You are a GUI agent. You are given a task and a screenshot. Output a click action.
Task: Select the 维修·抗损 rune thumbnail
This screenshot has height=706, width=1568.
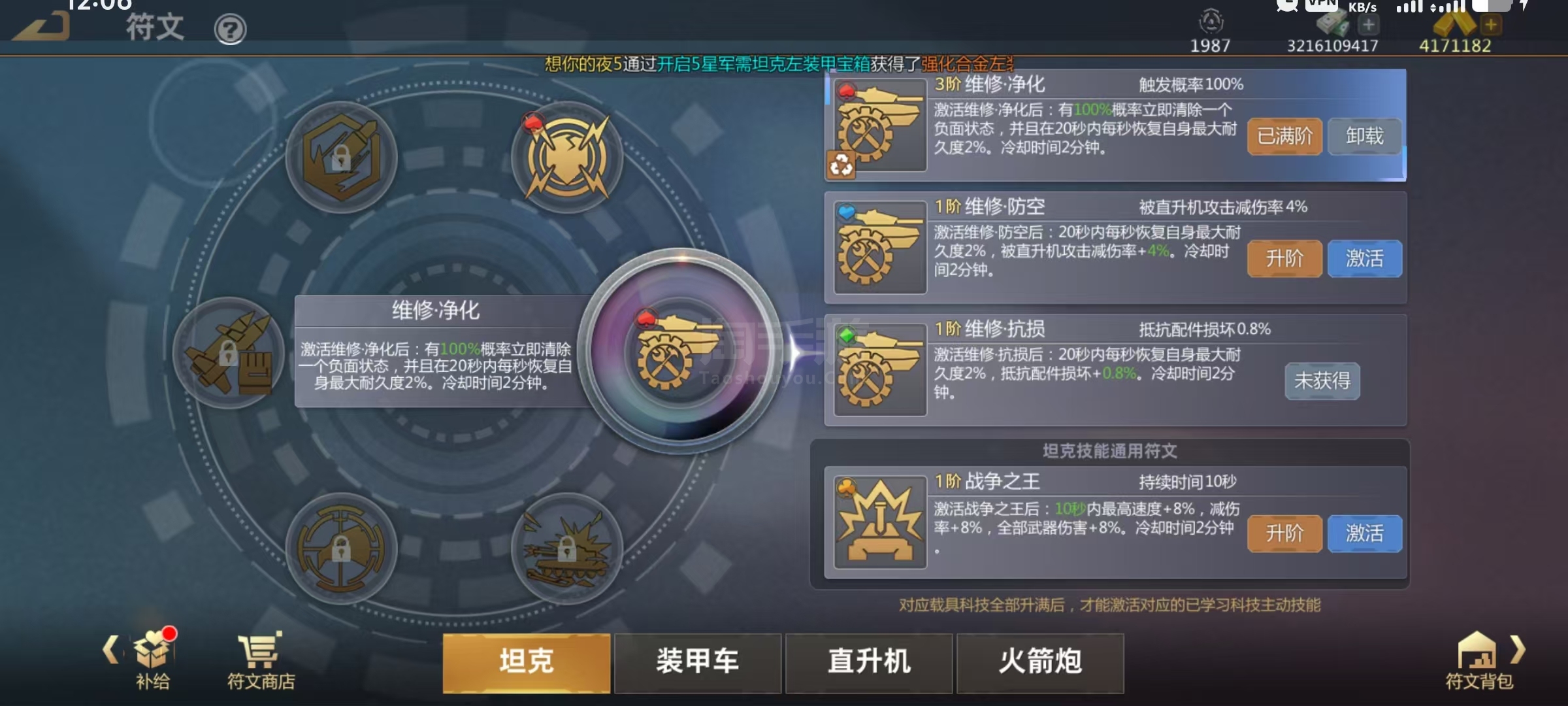(x=880, y=370)
